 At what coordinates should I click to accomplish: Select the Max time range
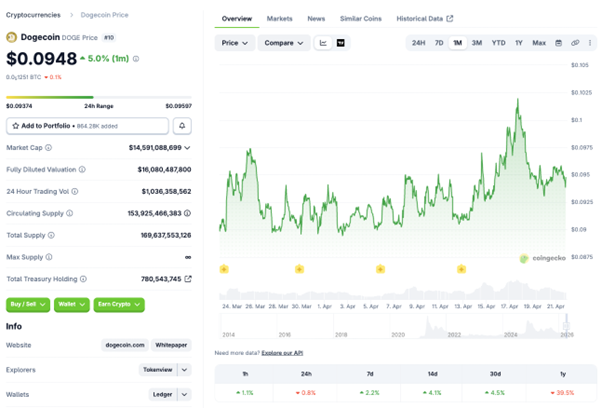(539, 43)
